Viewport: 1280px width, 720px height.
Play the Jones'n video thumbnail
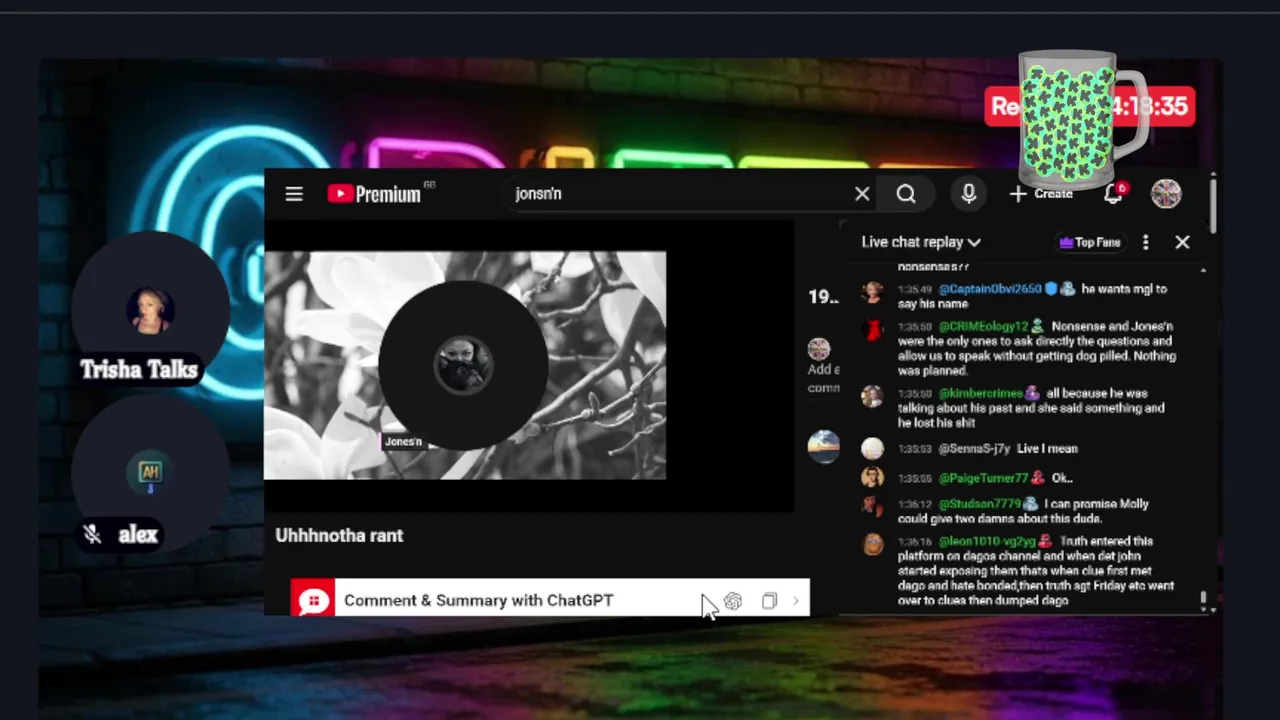tap(465, 365)
